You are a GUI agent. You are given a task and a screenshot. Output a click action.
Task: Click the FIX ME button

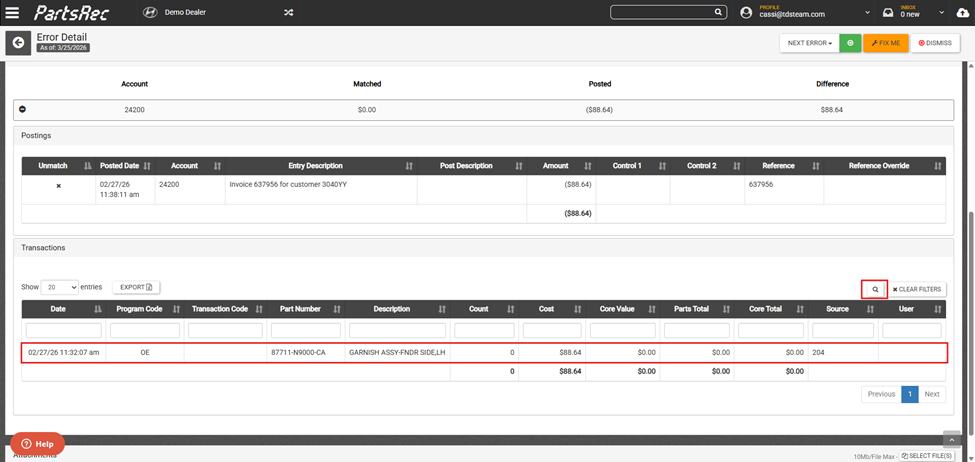[x=886, y=43]
